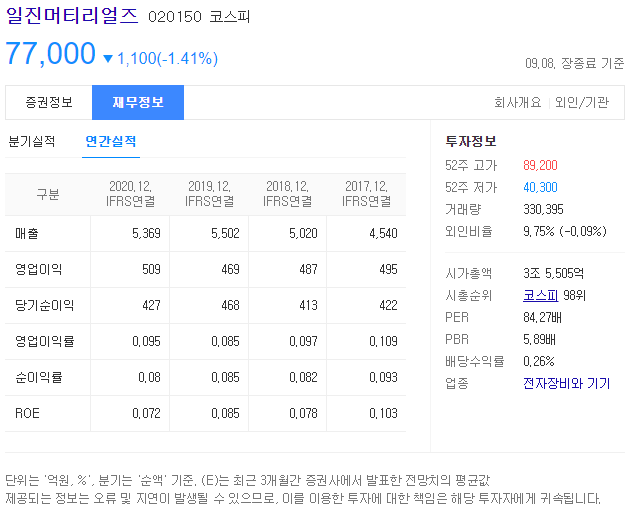This screenshot has width=633, height=513.
Task: Select the 재무정보 tab
Action: (138, 102)
